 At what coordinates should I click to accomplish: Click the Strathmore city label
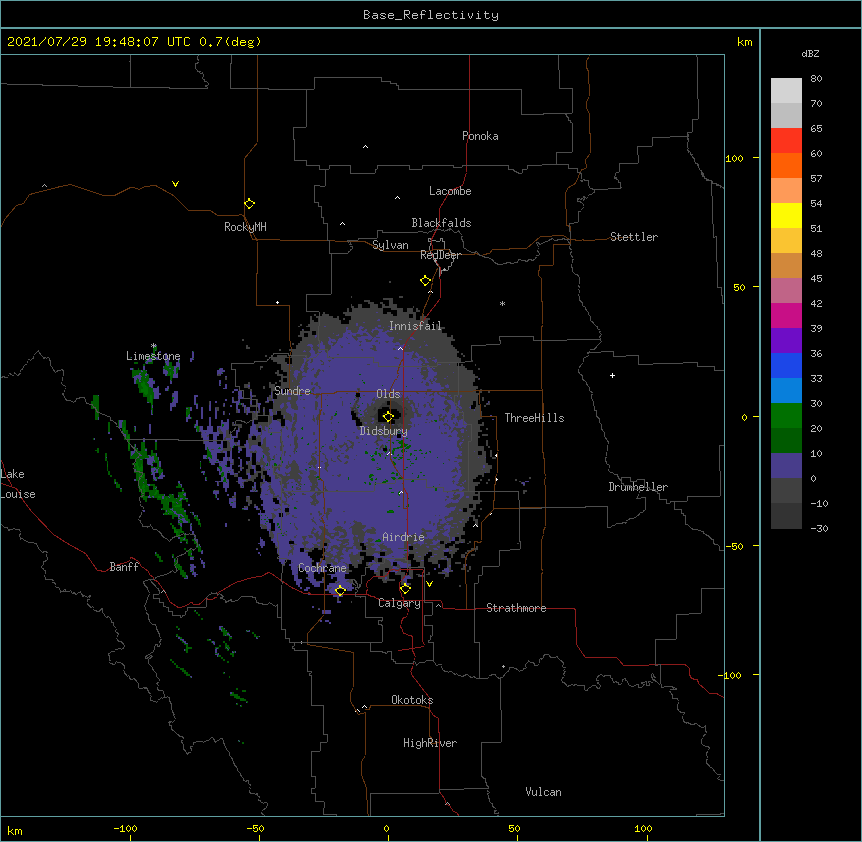(x=516, y=608)
